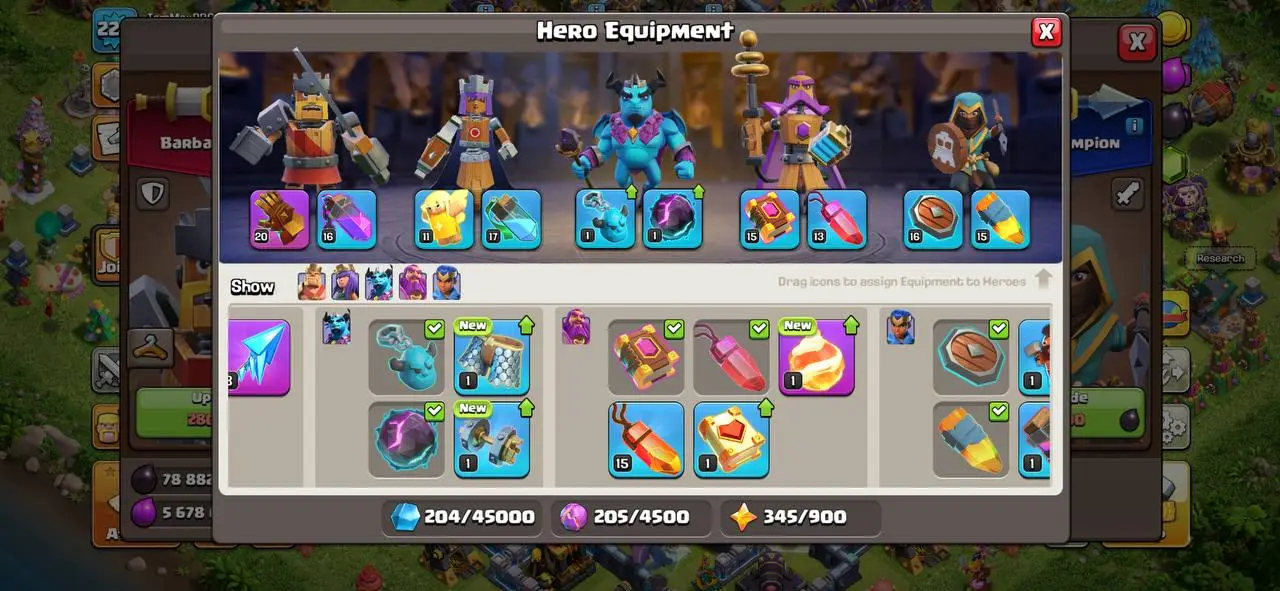This screenshot has height=591, width=1280.
Task: Select Barbarian King's level 20 gauntlet equipment
Action: point(279,219)
